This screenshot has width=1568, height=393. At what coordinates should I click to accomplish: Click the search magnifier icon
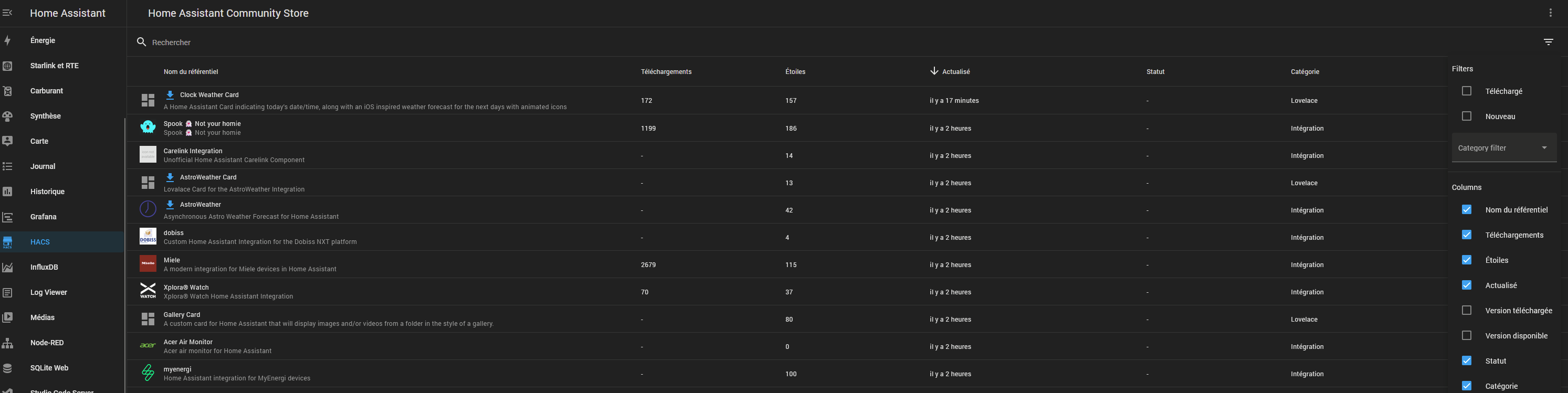pos(141,42)
